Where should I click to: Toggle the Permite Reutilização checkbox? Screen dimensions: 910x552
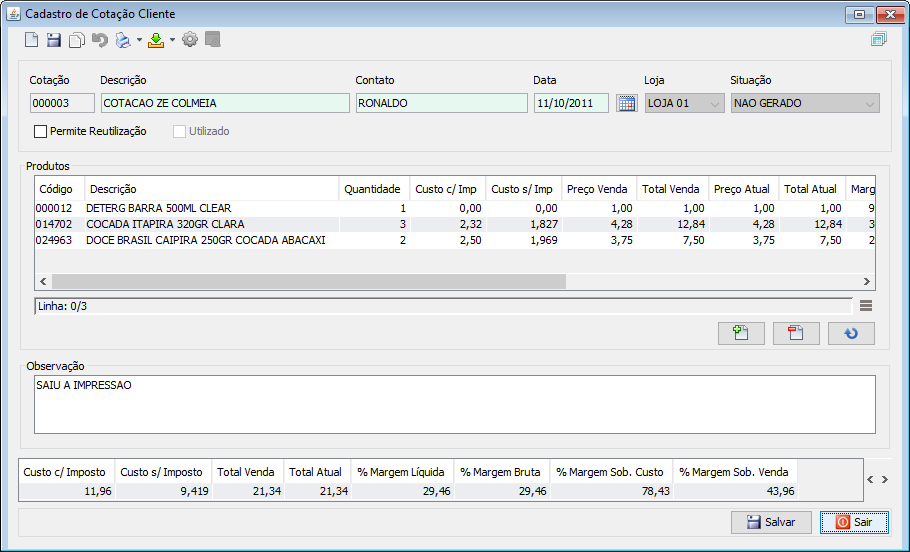click(x=41, y=132)
